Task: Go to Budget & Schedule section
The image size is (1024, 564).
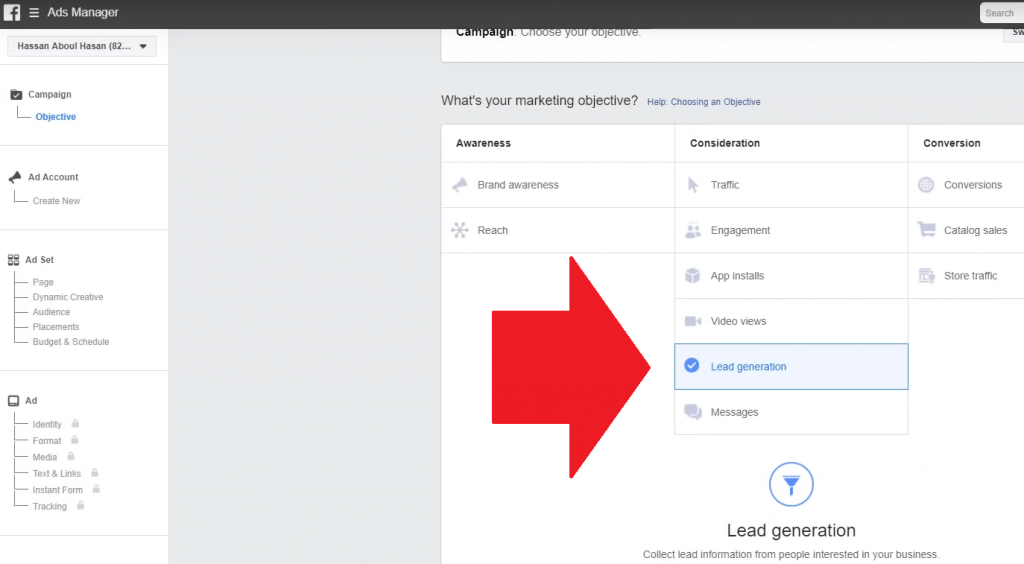Action: [x=71, y=342]
